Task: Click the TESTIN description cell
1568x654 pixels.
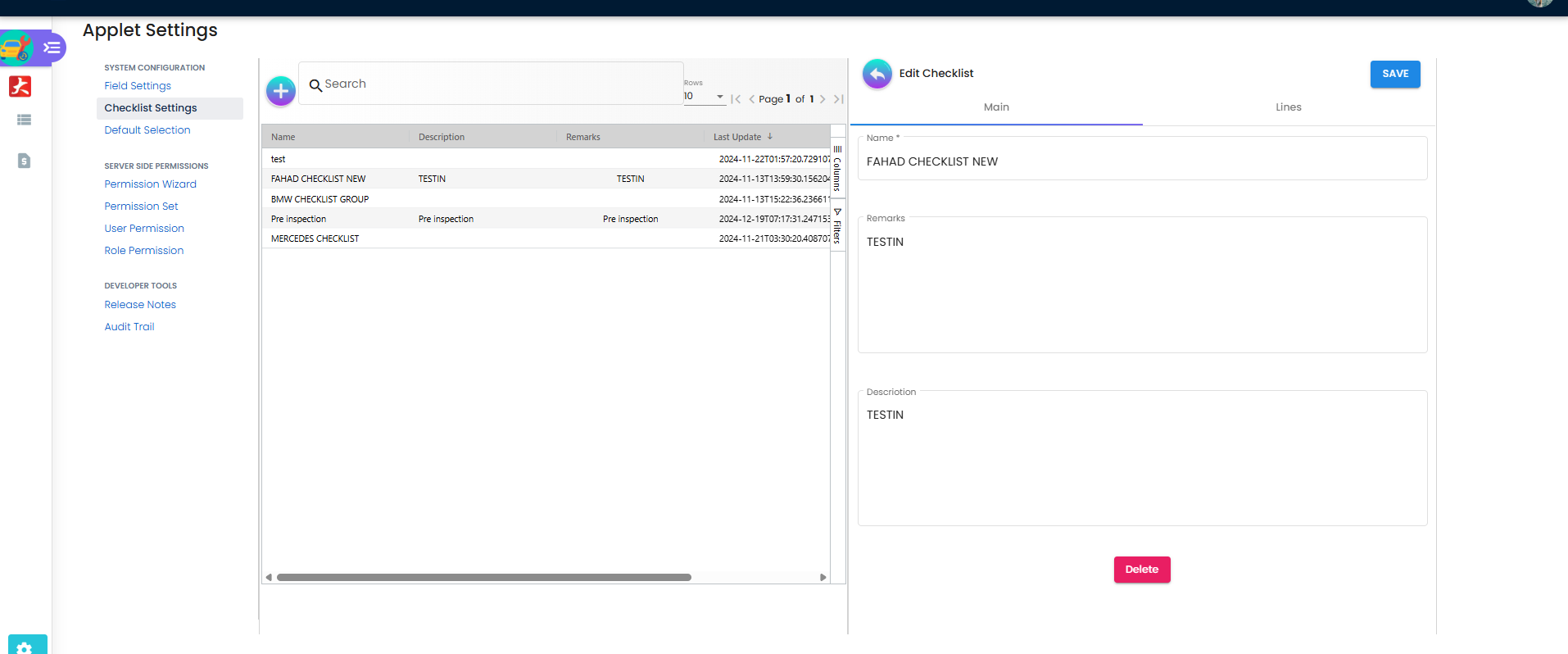Action: click(x=433, y=179)
